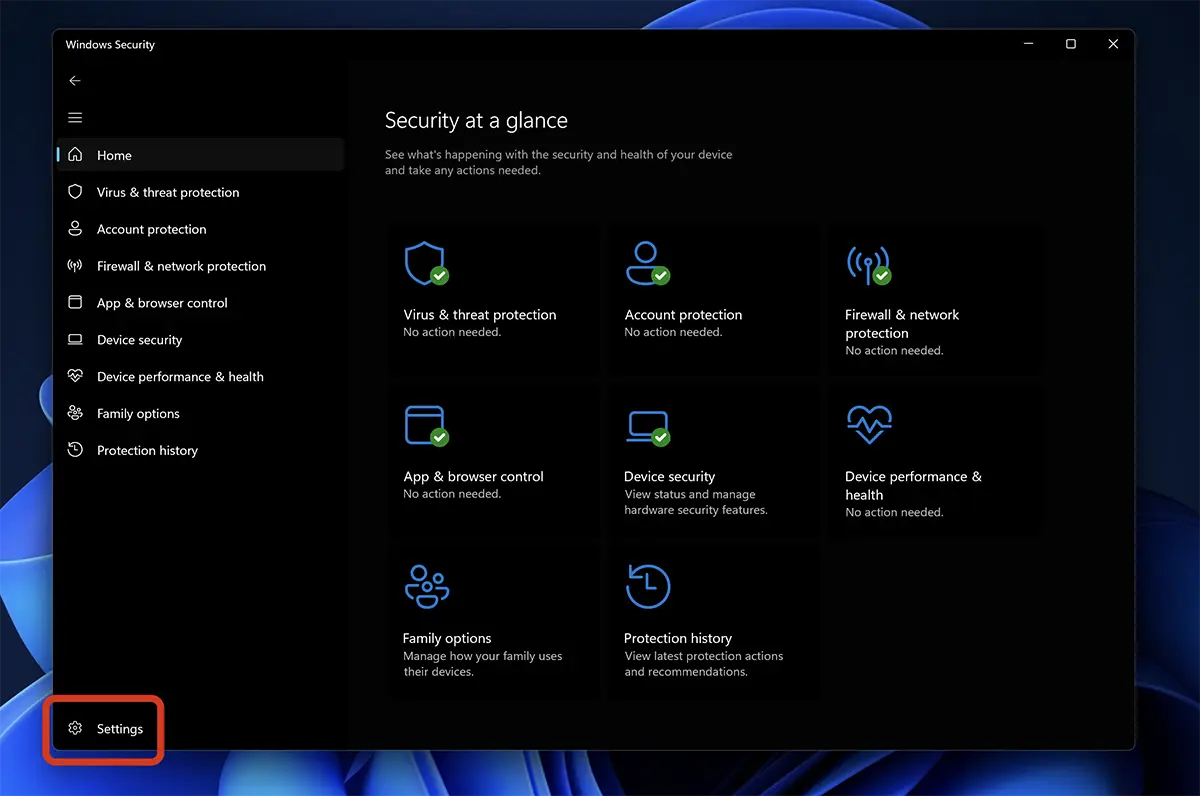
Task: Click the people icon beside Family options in sidebar
Action: coord(75,413)
